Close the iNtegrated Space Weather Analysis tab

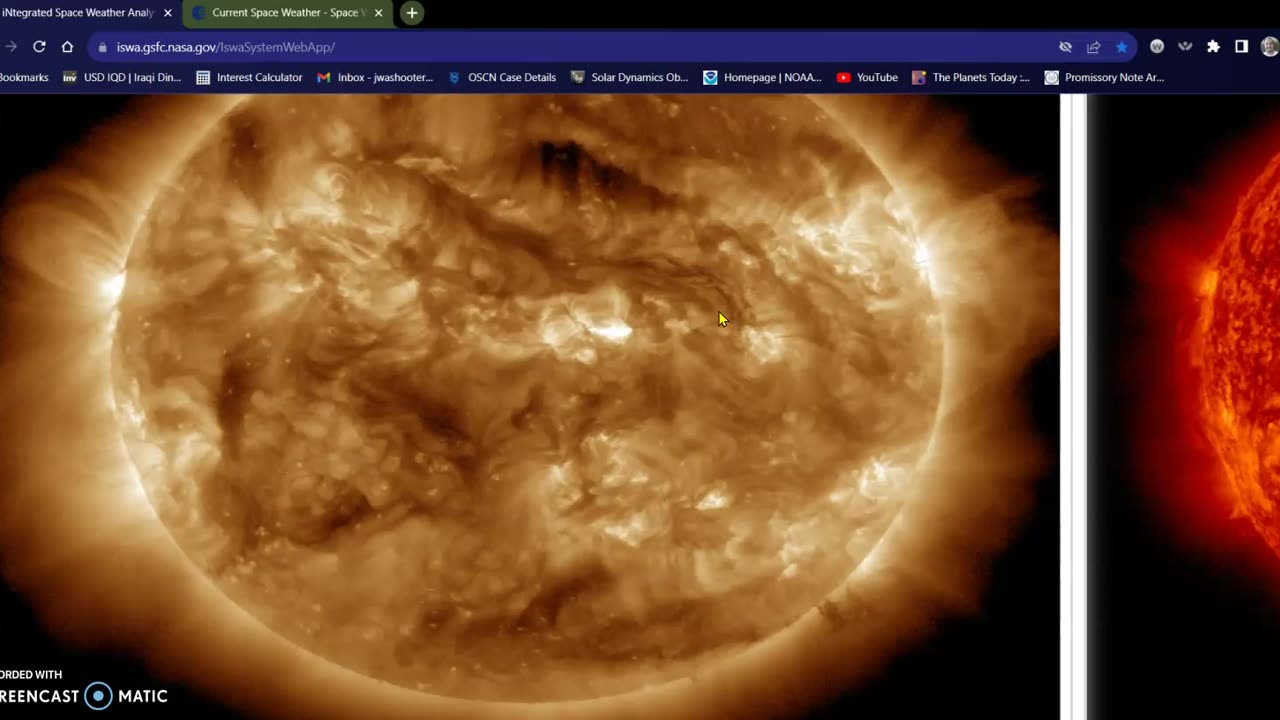point(168,13)
